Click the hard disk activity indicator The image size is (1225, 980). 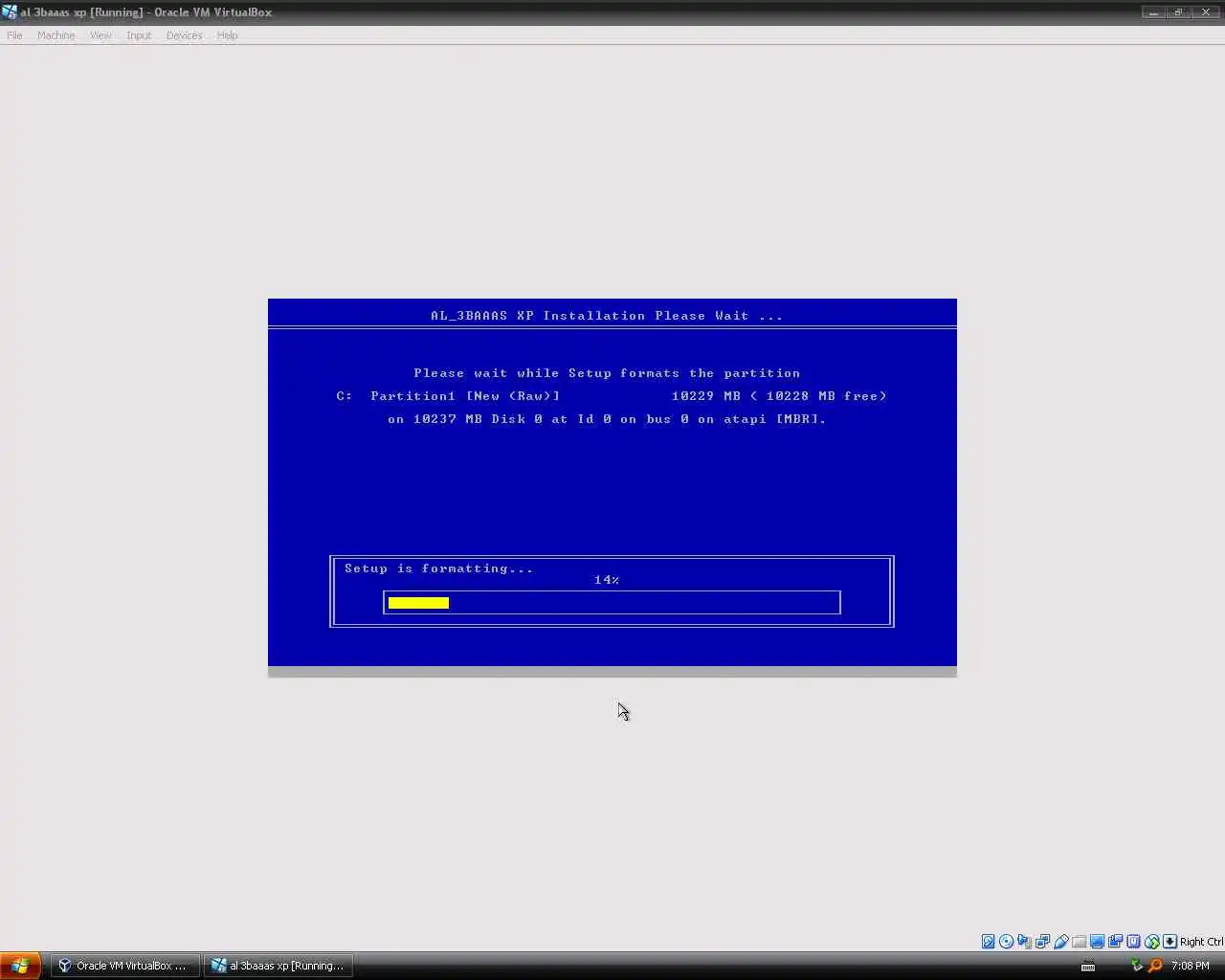(988, 942)
